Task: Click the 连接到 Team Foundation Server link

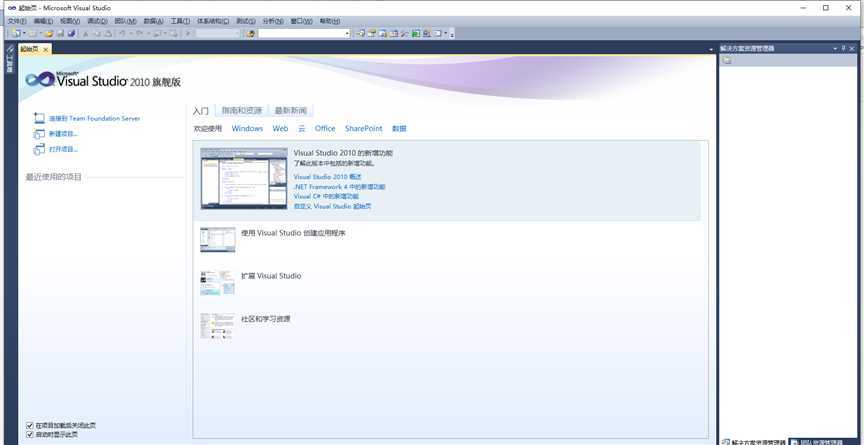Action: 94,118
